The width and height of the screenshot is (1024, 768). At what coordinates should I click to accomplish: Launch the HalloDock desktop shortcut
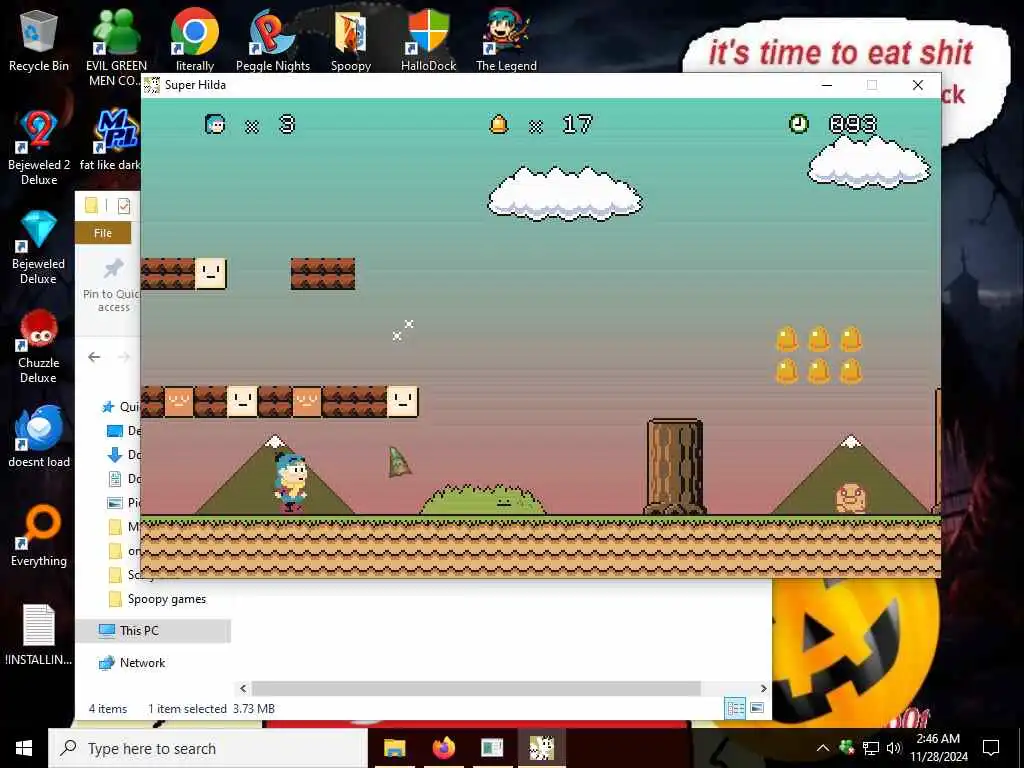coord(428,41)
